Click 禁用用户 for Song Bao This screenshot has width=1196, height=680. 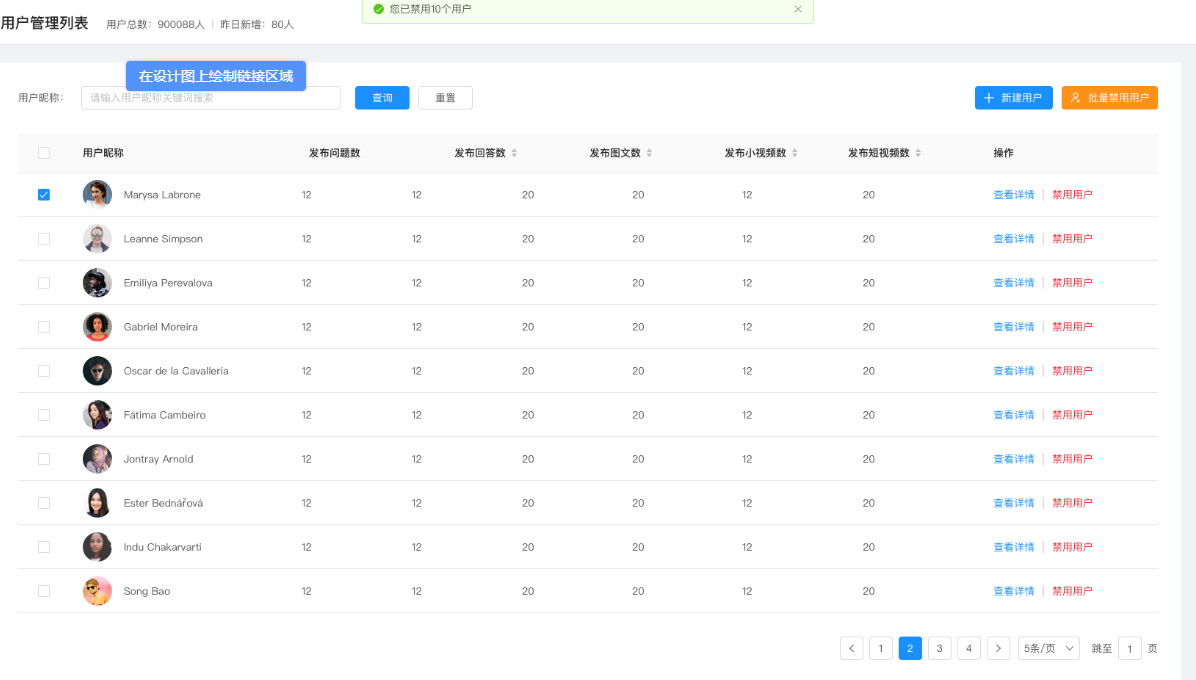(x=1072, y=592)
